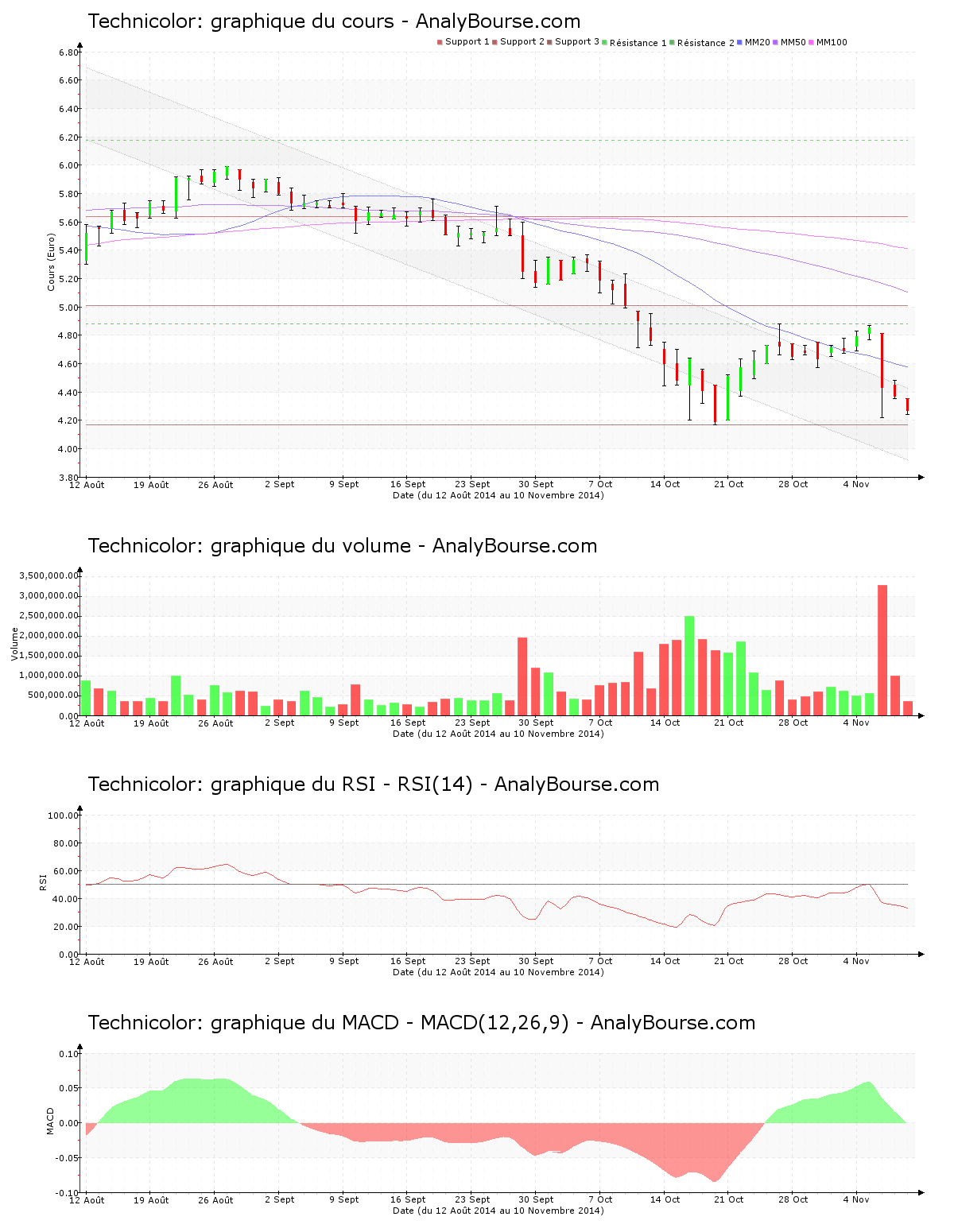Click the 4.20 price axis value

pos(68,420)
